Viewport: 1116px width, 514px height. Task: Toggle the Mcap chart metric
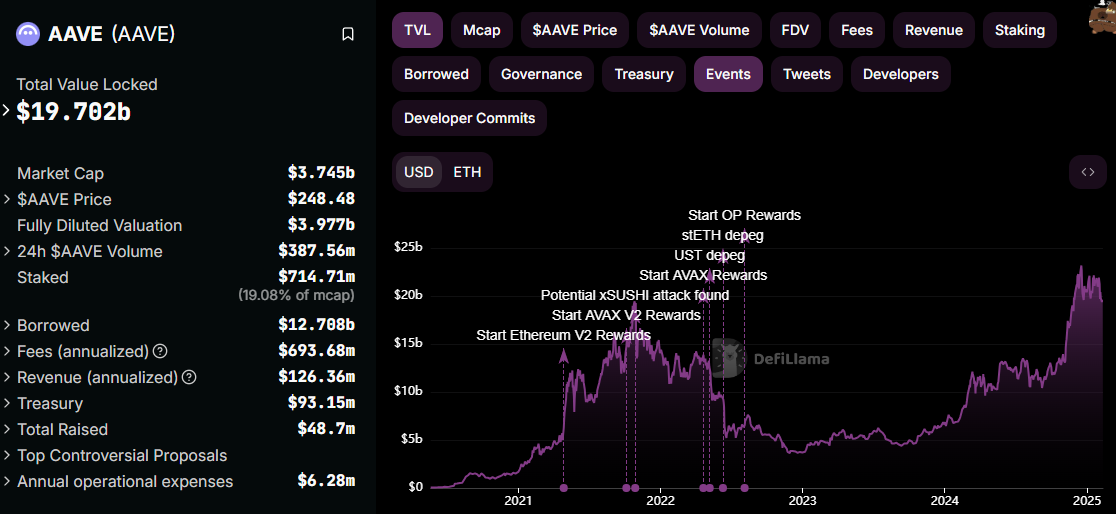tap(482, 30)
